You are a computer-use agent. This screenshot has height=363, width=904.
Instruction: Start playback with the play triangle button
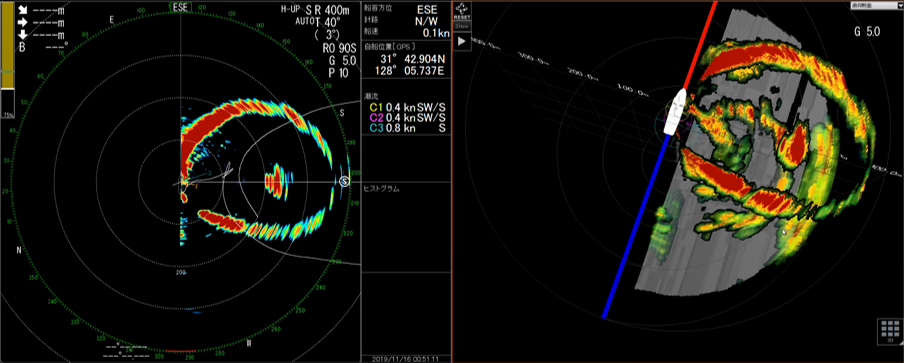tap(462, 41)
